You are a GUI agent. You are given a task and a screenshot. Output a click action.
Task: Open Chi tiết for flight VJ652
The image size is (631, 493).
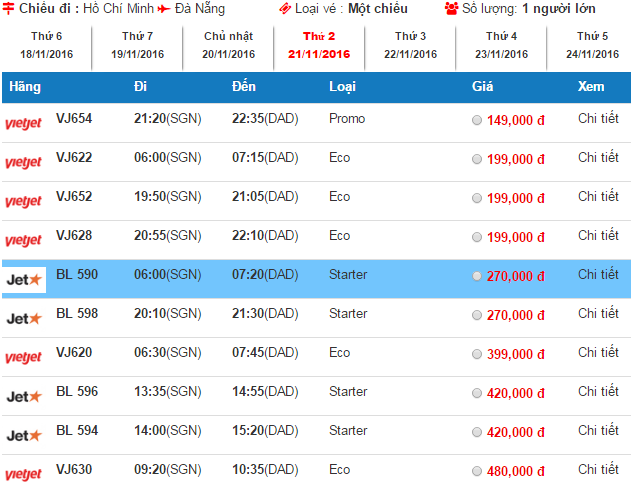coord(598,196)
